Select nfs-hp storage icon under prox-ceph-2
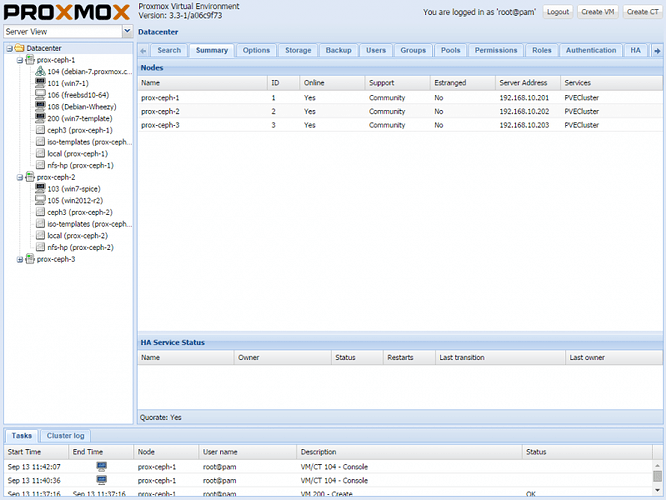This screenshot has height=500, width=666. coord(40,247)
